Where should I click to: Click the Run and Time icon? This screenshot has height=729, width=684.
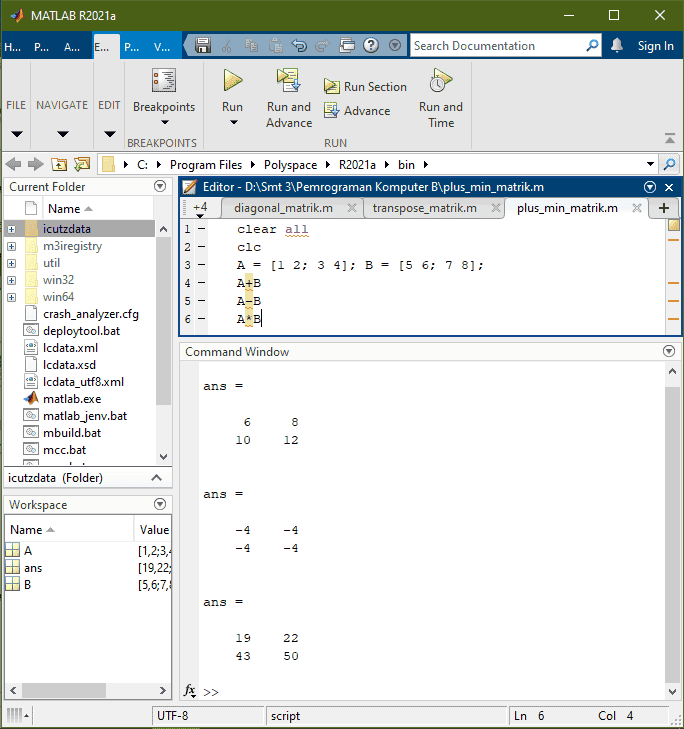tap(440, 80)
